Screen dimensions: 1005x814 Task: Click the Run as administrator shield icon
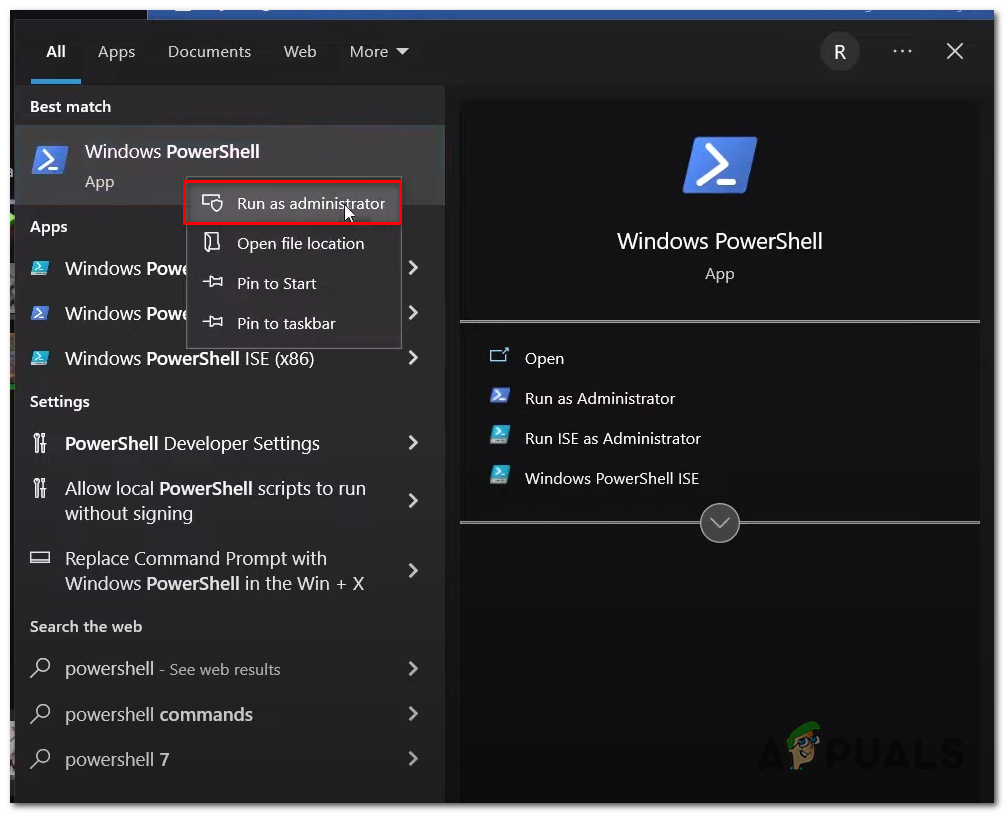(x=212, y=203)
